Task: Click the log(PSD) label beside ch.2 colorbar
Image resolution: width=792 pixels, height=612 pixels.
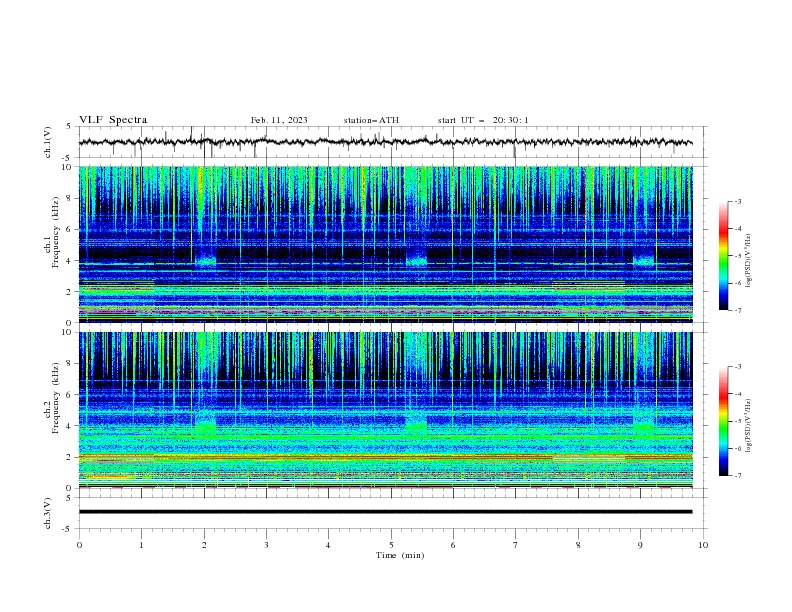Action: [x=749, y=426]
